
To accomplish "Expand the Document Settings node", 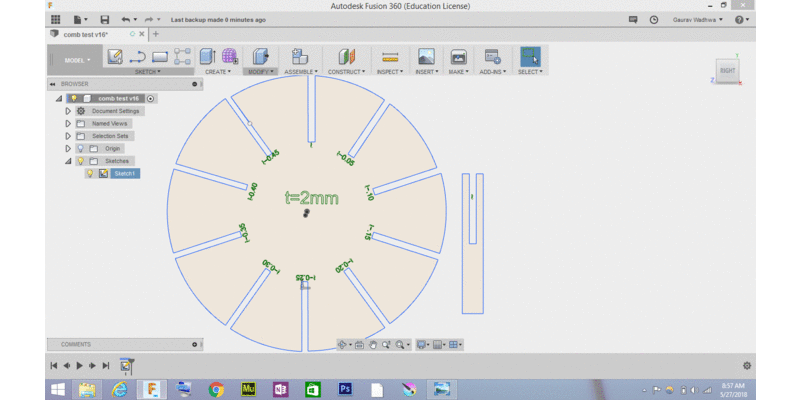I will click(68, 111).
